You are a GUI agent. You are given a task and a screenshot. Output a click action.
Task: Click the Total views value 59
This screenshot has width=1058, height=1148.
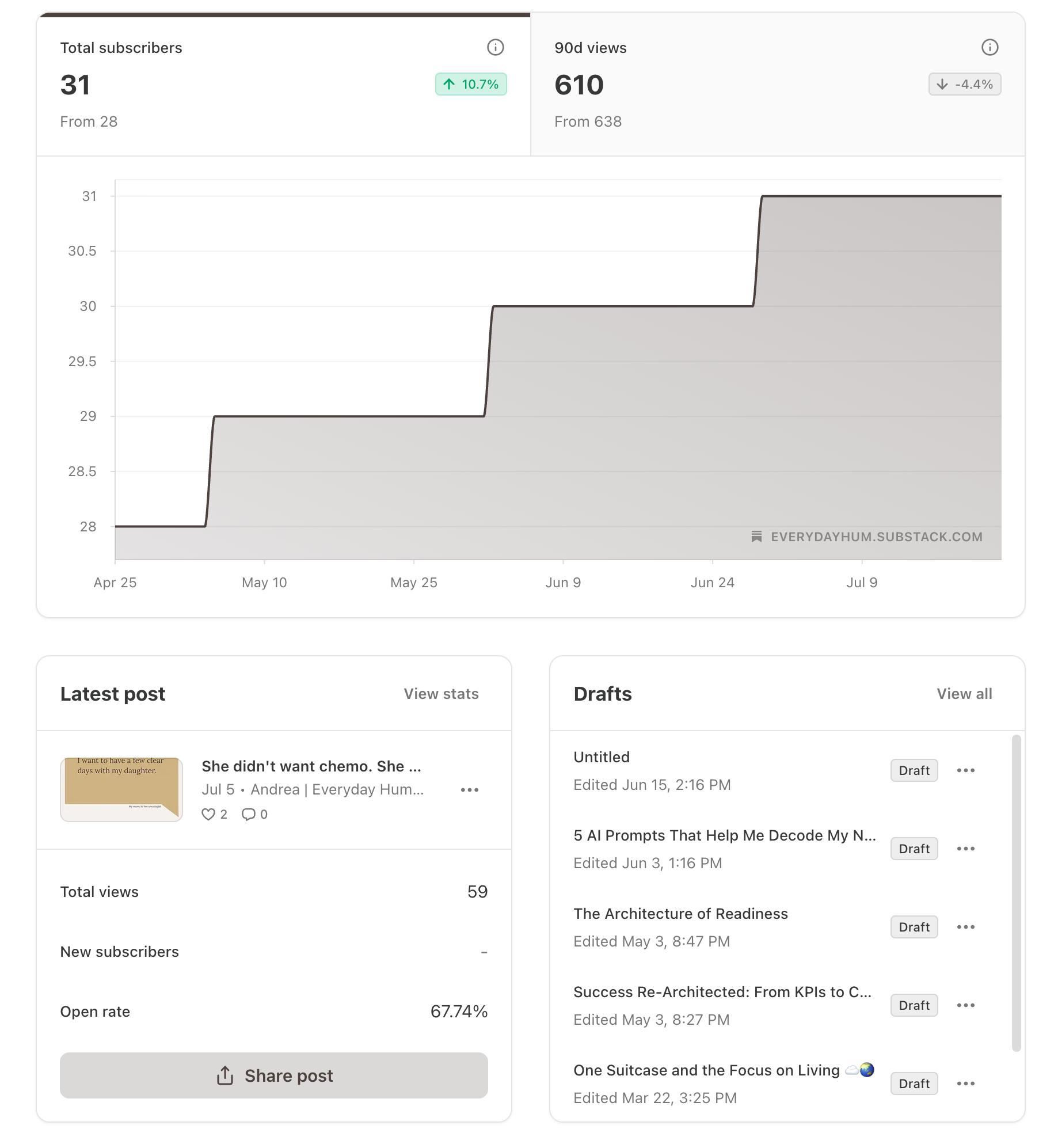pos(477,892)
